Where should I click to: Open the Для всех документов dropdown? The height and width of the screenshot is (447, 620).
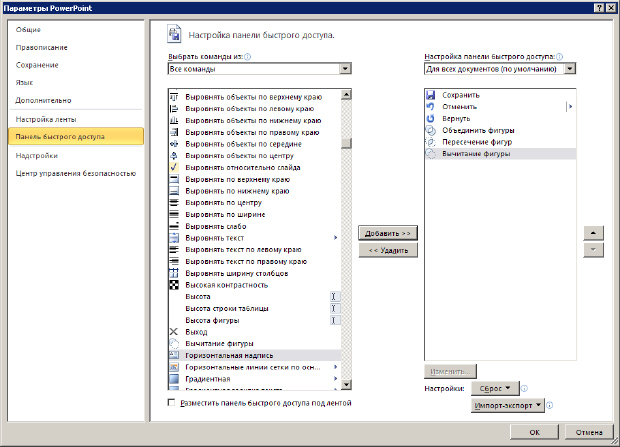click(x=569, y=69)
